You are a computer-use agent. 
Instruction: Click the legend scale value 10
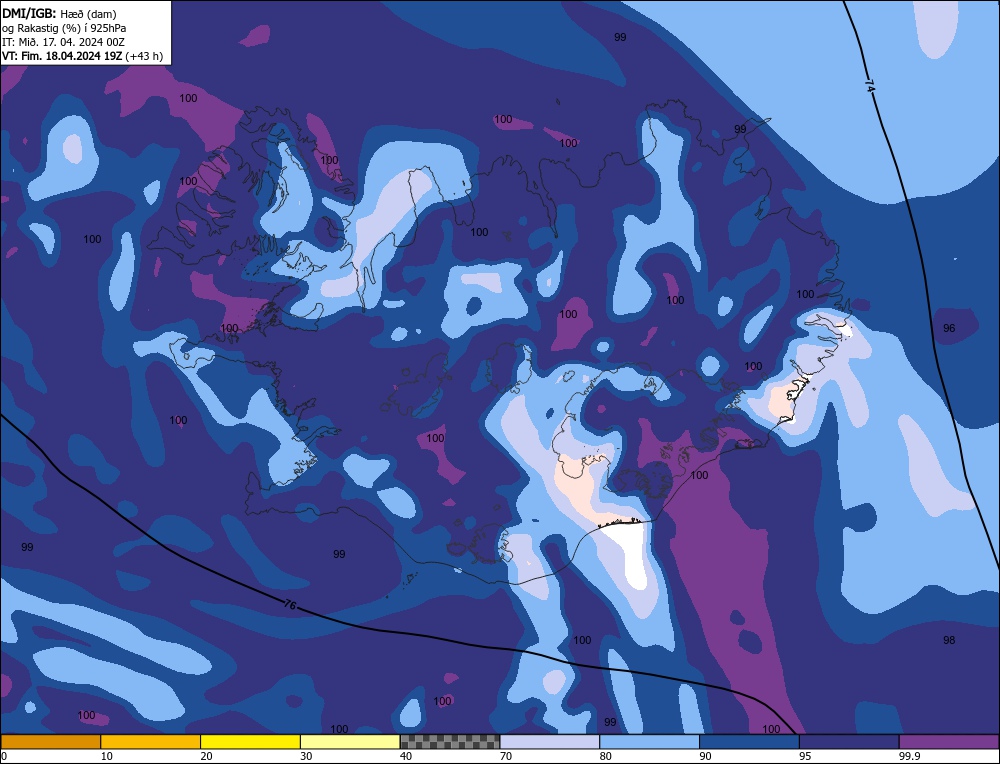pos(107,756)
